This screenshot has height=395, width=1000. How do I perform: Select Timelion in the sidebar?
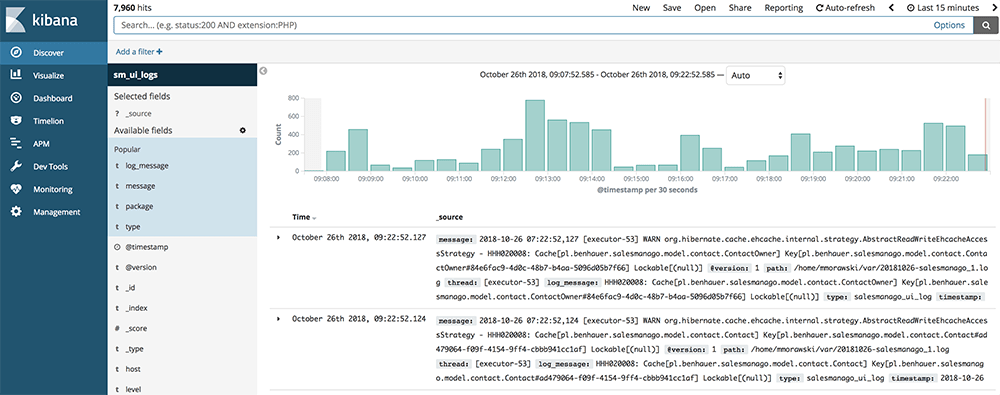[x=54, y=121]
